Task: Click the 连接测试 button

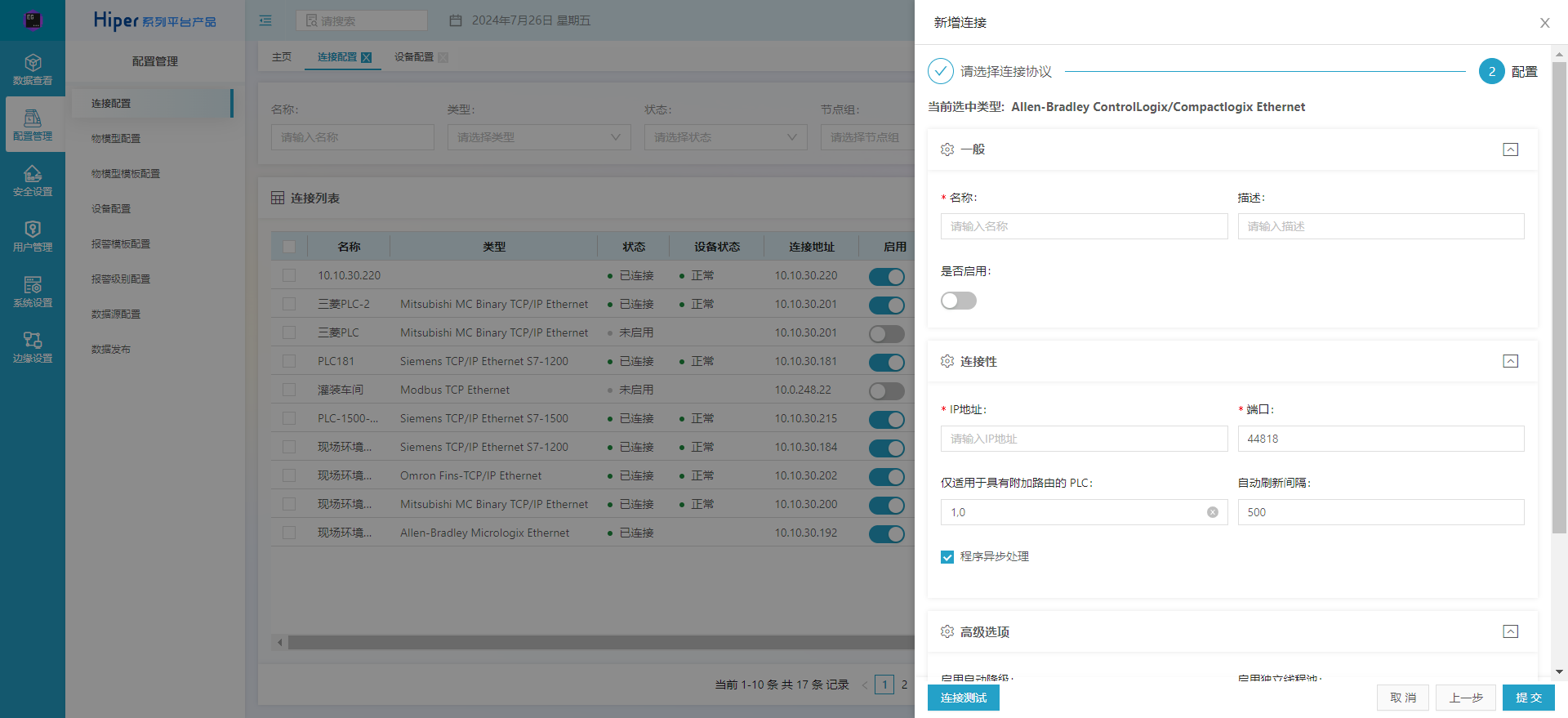Action: click(964, 698)
